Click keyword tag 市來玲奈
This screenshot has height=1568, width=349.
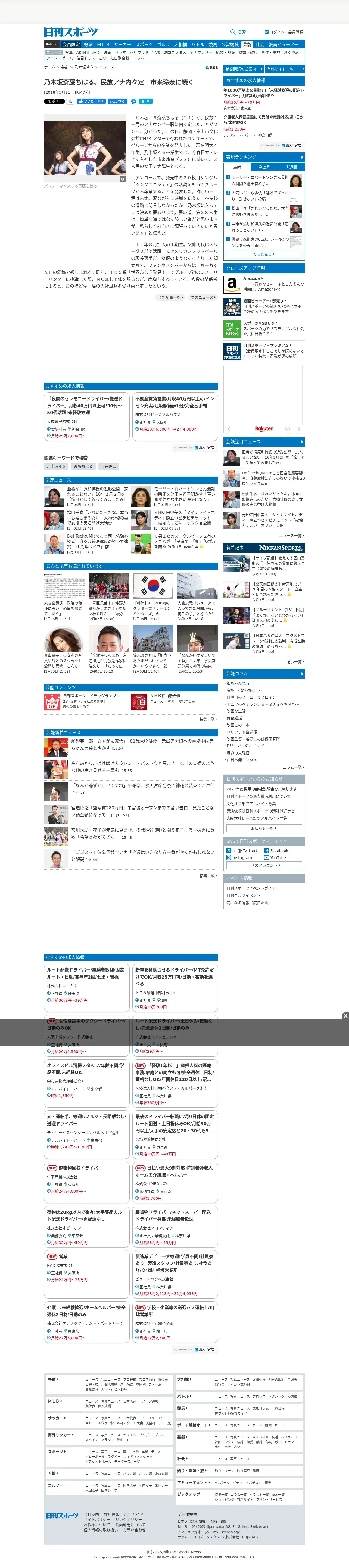pyautogui.click(x=108, y=466)
